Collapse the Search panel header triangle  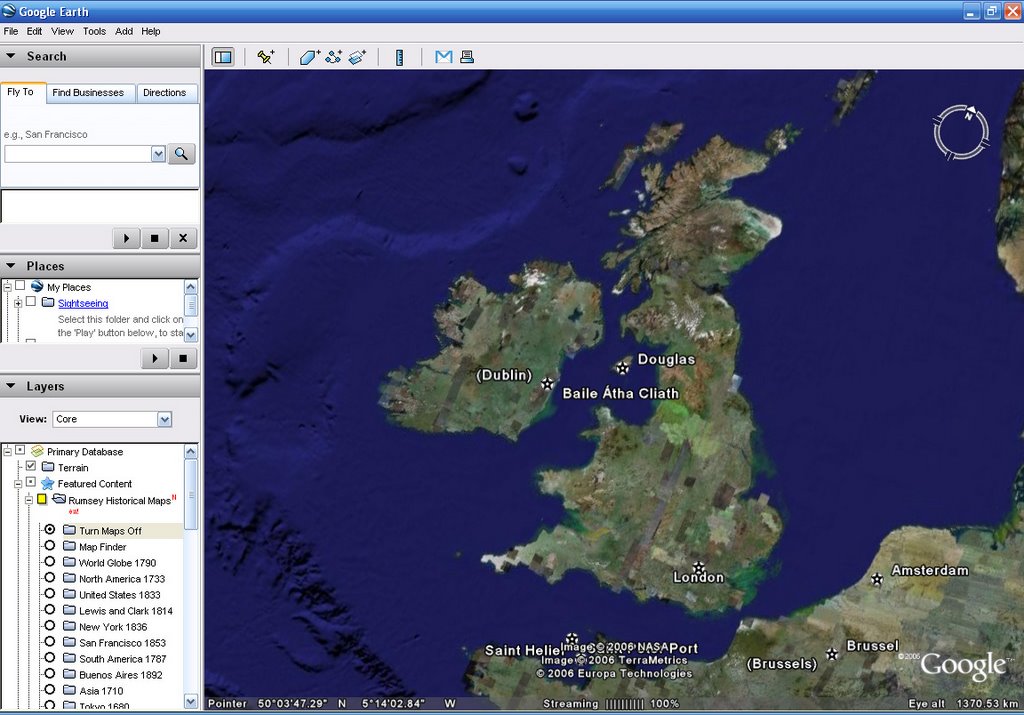pos(11,56)
